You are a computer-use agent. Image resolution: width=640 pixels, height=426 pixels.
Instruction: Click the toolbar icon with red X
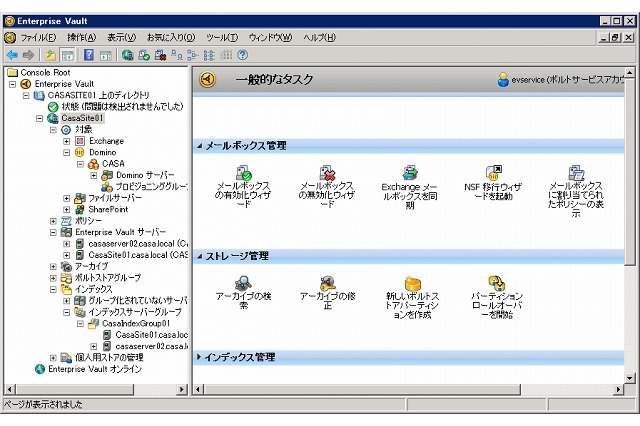click(160, 55)
